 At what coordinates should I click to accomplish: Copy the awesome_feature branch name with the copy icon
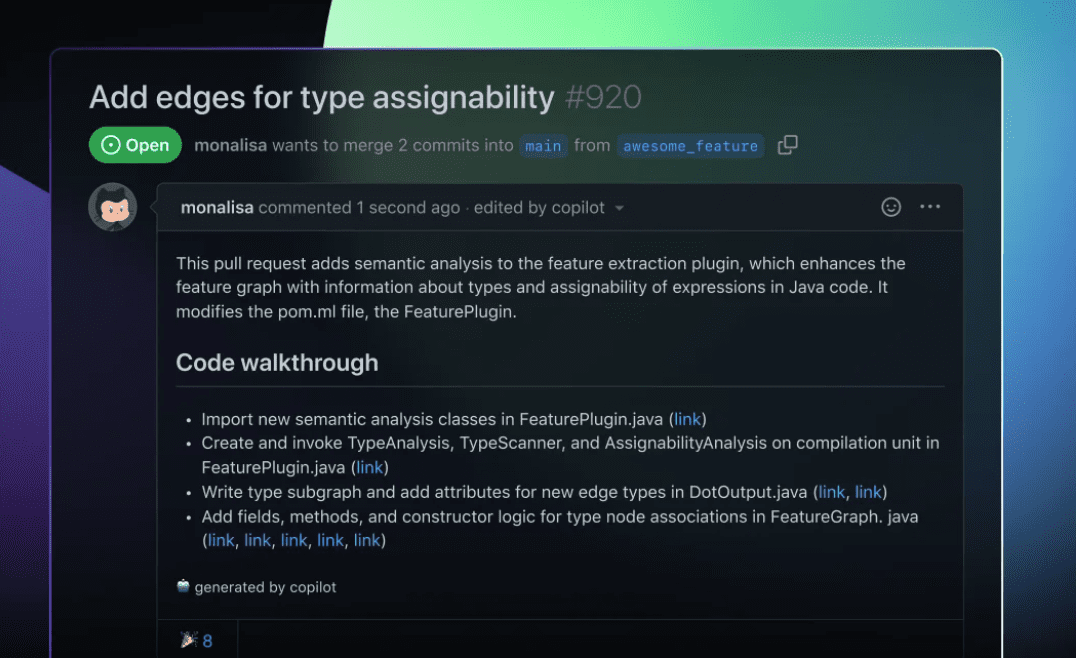click(787, 145)
